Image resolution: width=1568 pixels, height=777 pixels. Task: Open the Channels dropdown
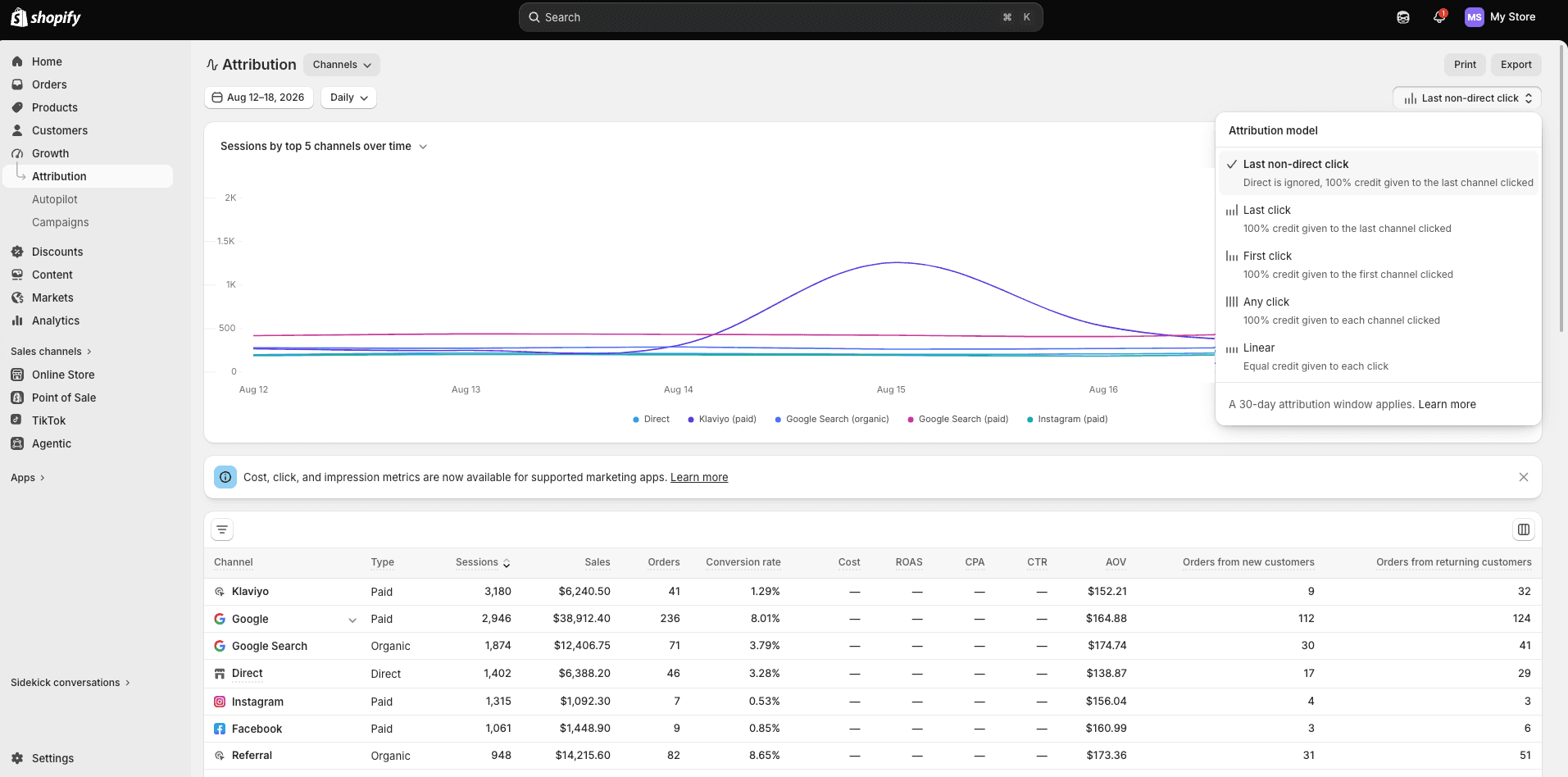tap(342, 65)
